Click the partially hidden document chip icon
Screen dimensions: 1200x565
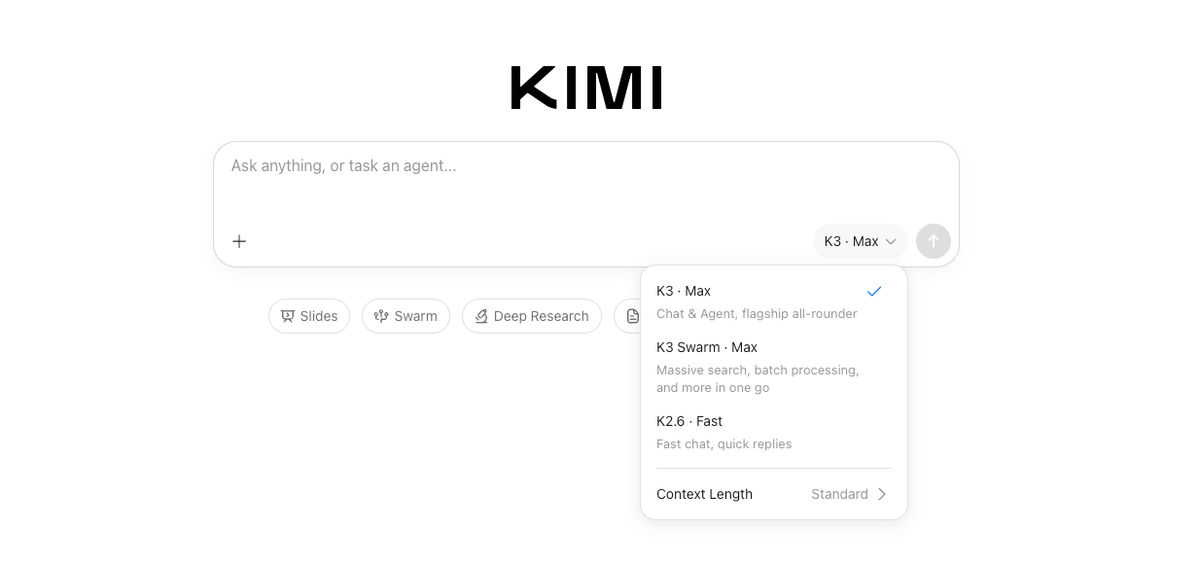[632, 316]
